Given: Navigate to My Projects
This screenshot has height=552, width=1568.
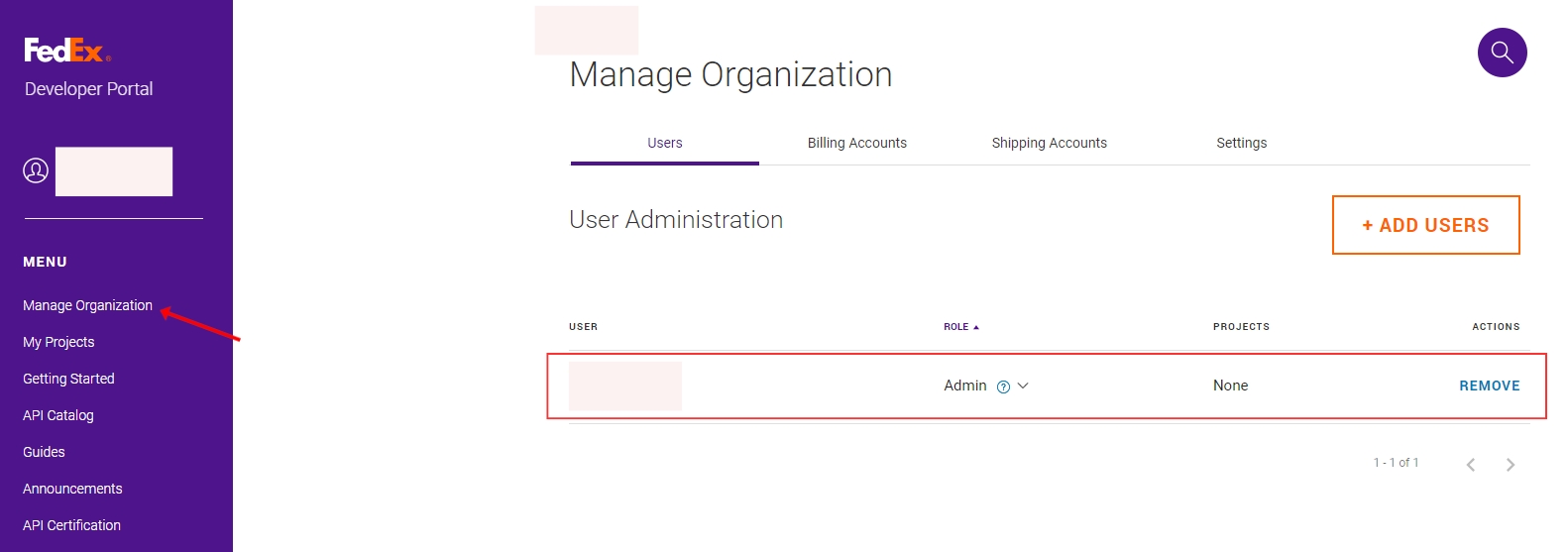Looking at the screenshot, I should (58, 342).
